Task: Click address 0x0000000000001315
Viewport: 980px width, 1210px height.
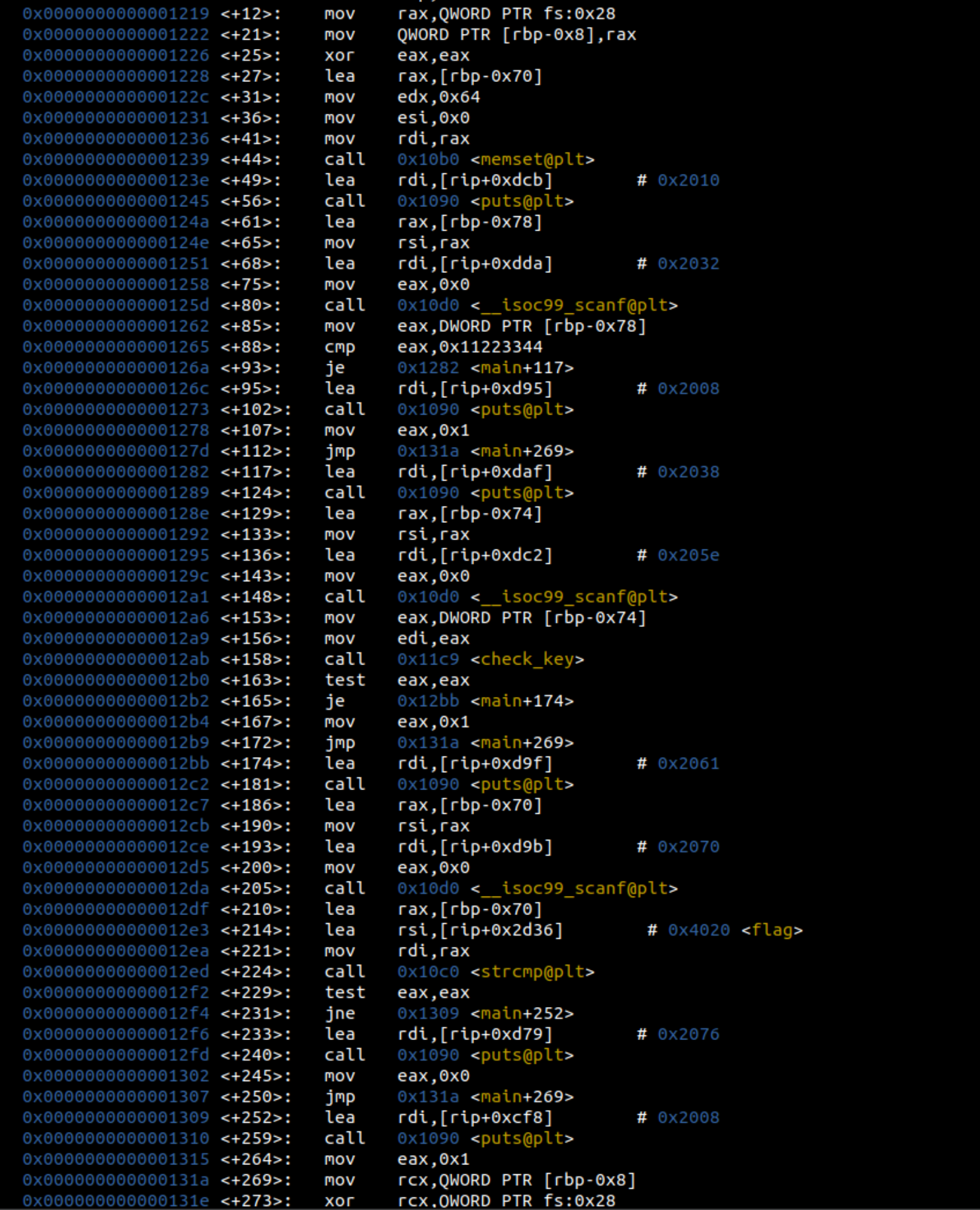Action: (x=116, y=1159)
